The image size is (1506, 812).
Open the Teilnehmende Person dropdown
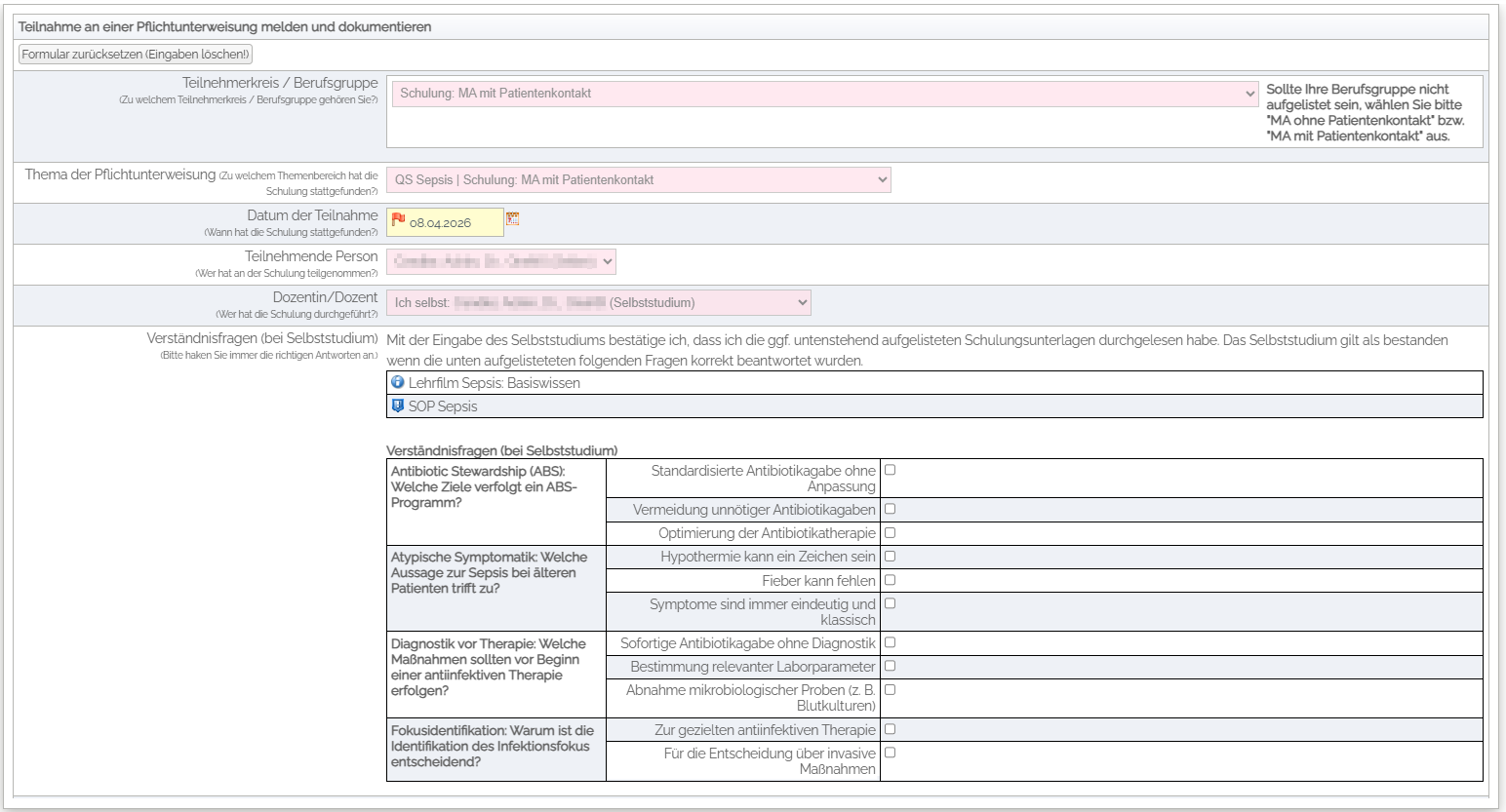pos(501,261)
